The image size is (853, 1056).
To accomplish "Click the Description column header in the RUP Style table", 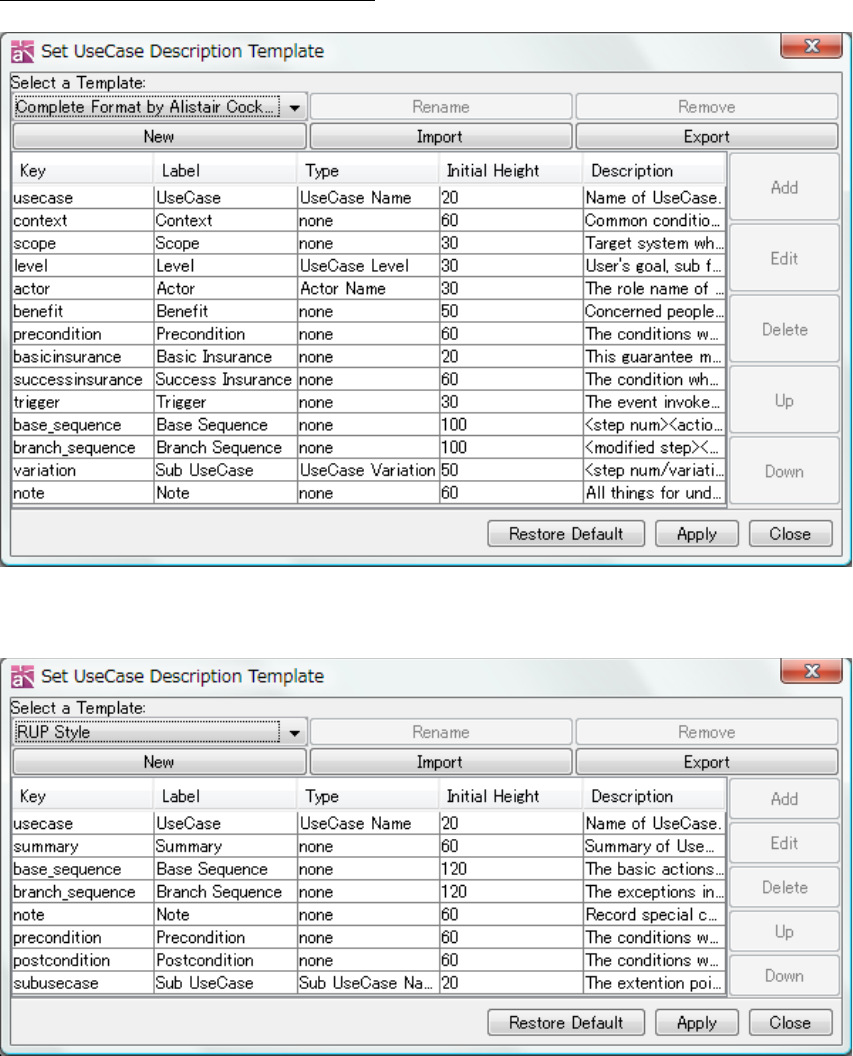I will click(x=654, y=796).
